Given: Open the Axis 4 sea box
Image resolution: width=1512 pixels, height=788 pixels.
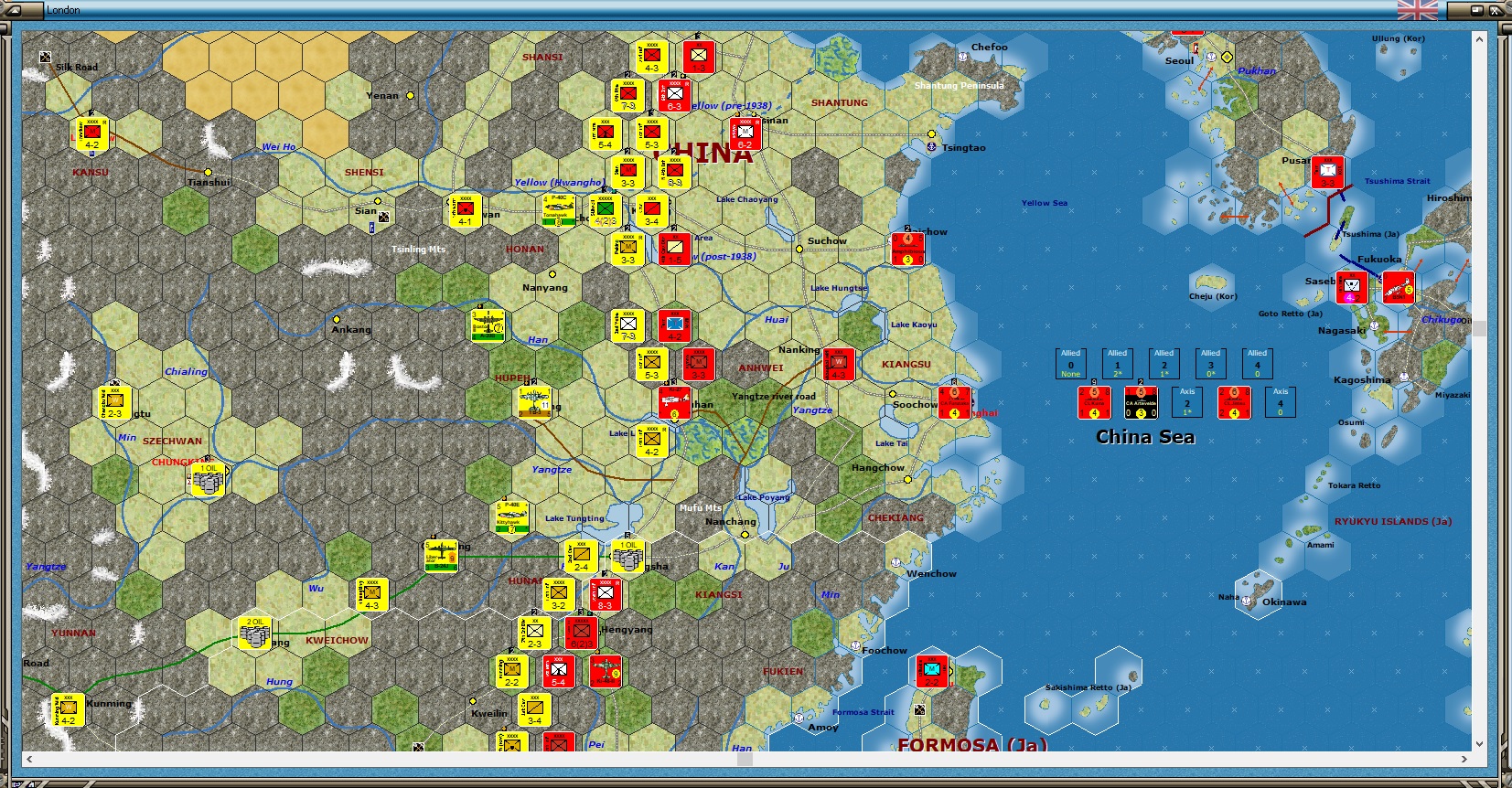Looking at the screenshot, I should [x=1280, y=402].
